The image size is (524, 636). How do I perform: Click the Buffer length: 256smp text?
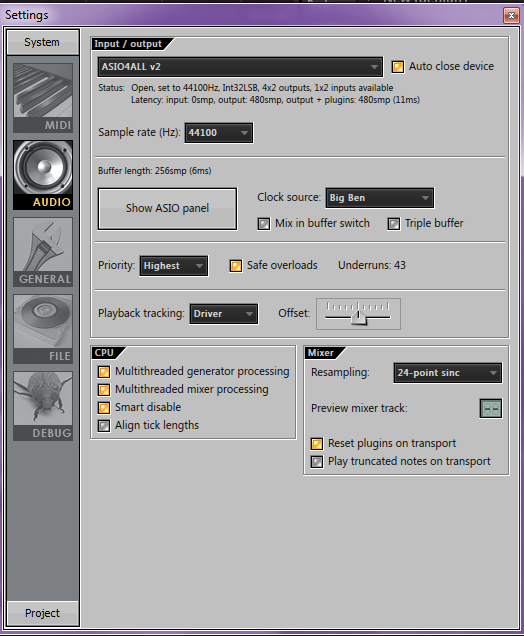click(x=155, y=171)
